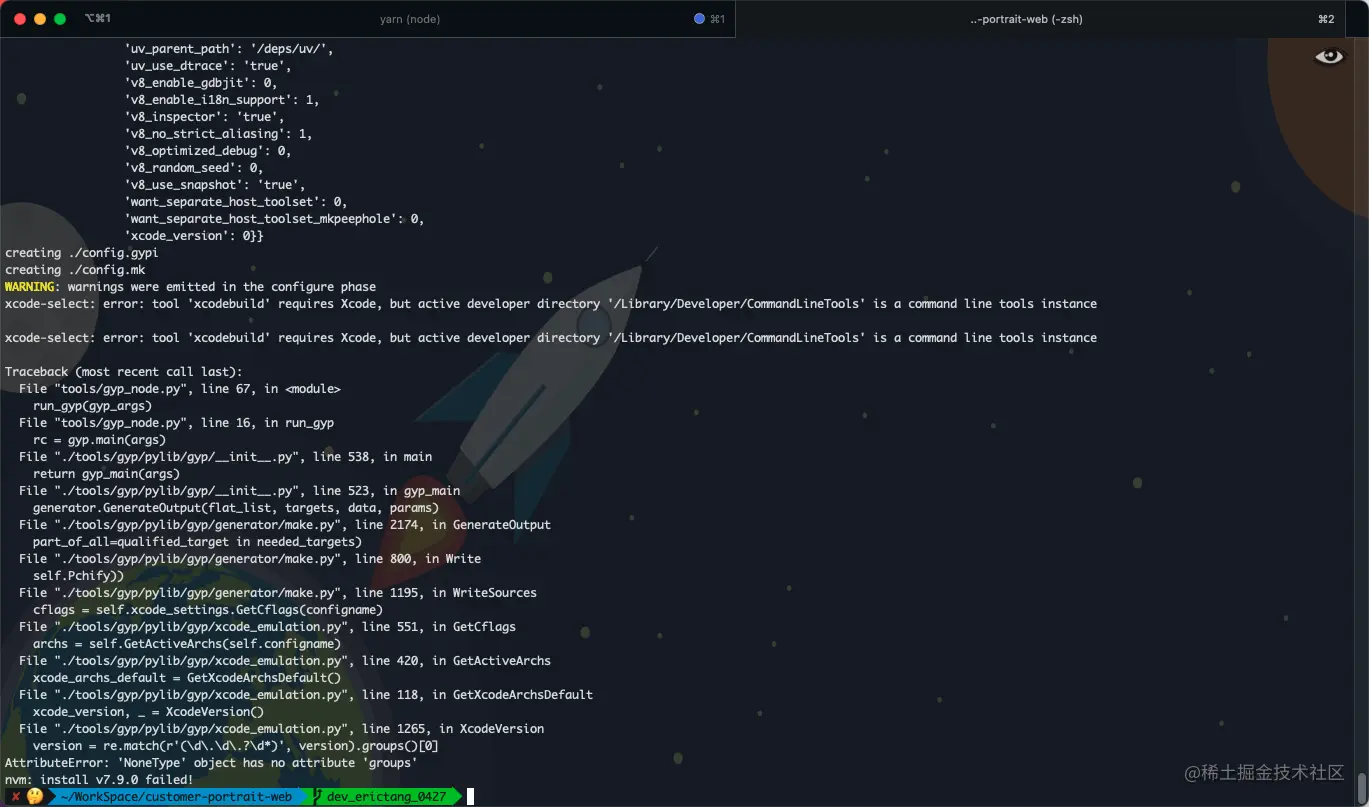Viewport: 1369px width, 807px height.
Task: Click 'want_separate_host_toolset_mkpeephole': 0 line
Action: [x=274, y=219]
